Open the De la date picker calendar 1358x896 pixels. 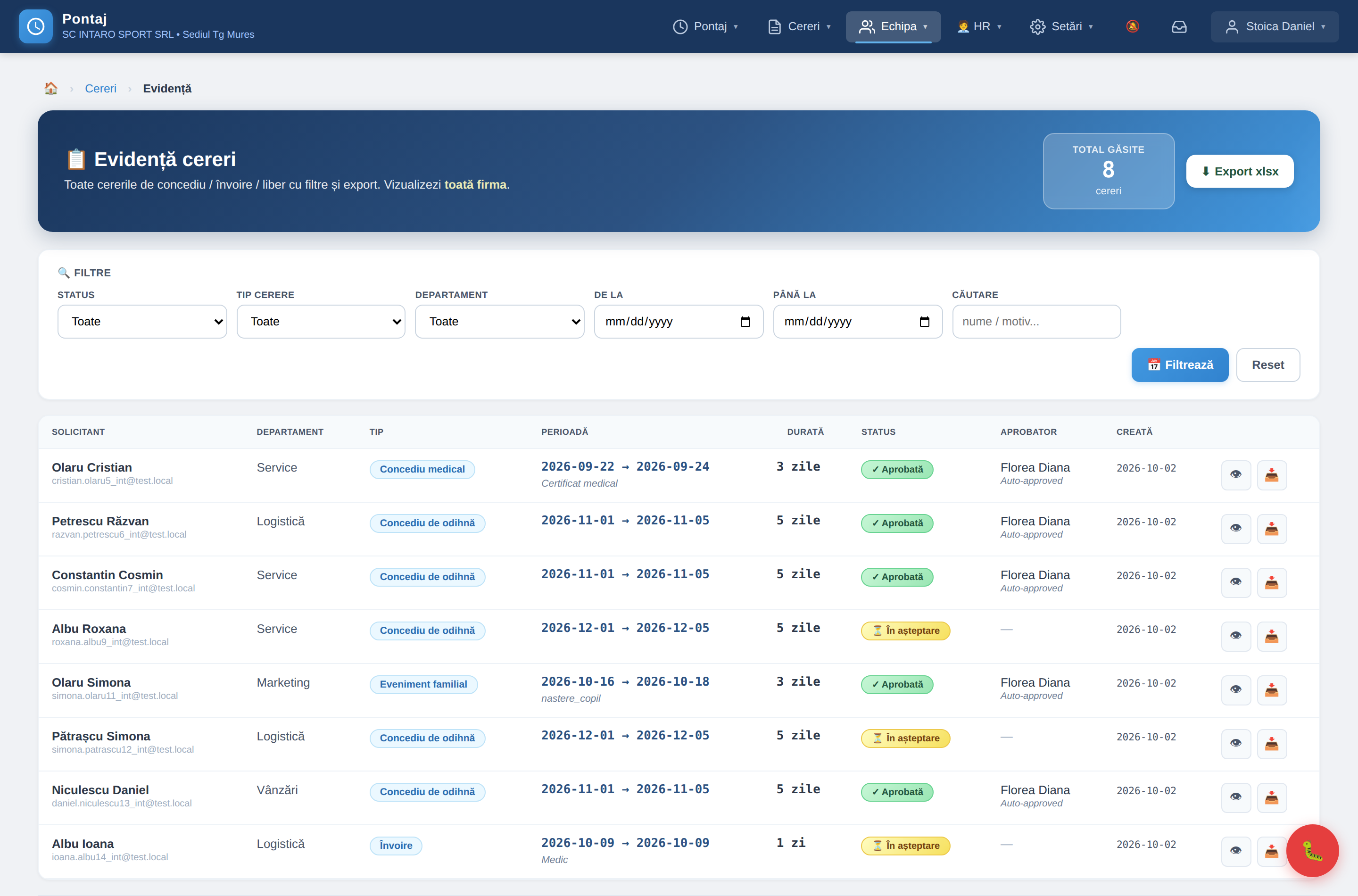pos(745,322)
